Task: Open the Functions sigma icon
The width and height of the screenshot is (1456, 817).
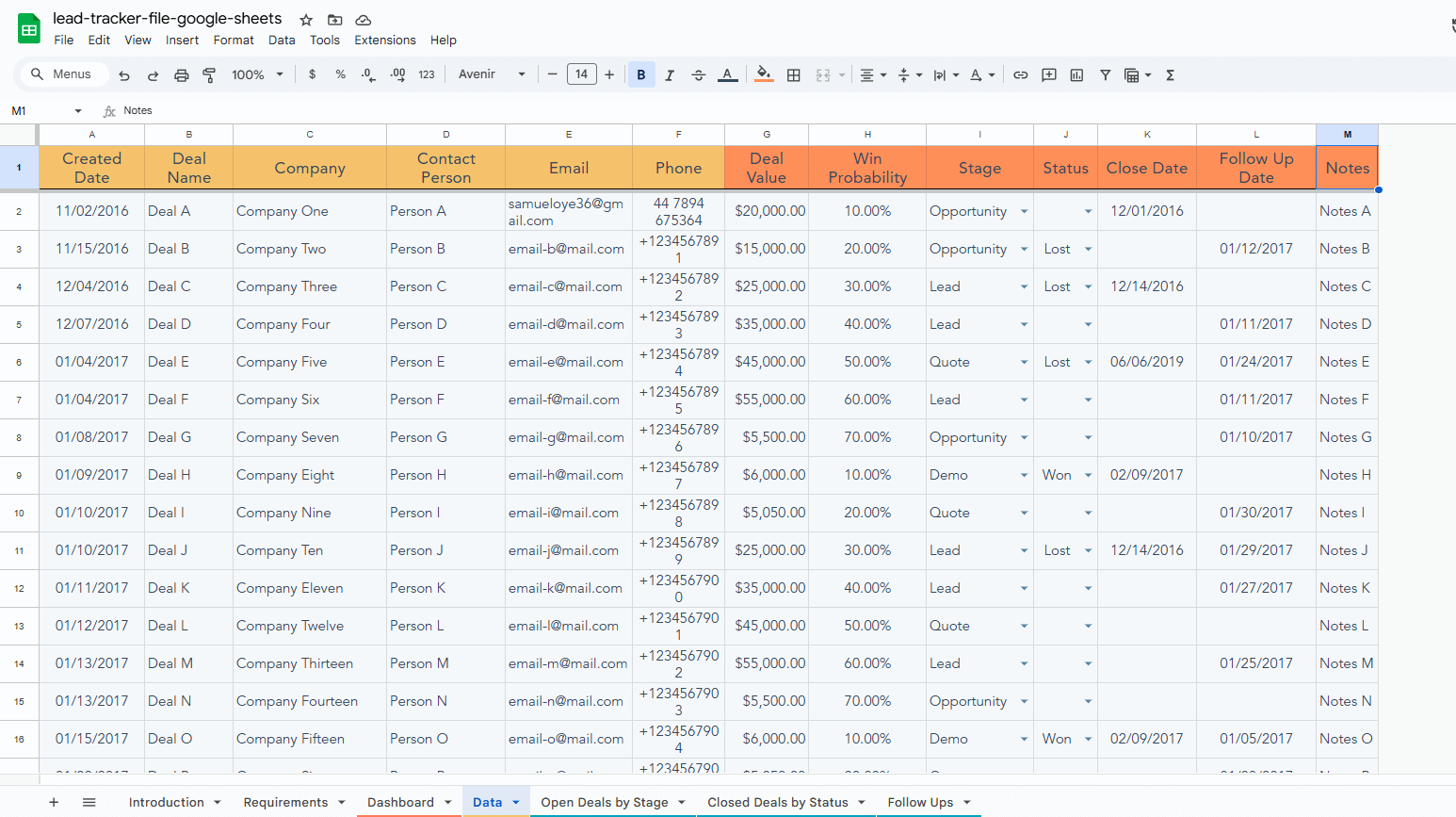Action: [1169, 74]
